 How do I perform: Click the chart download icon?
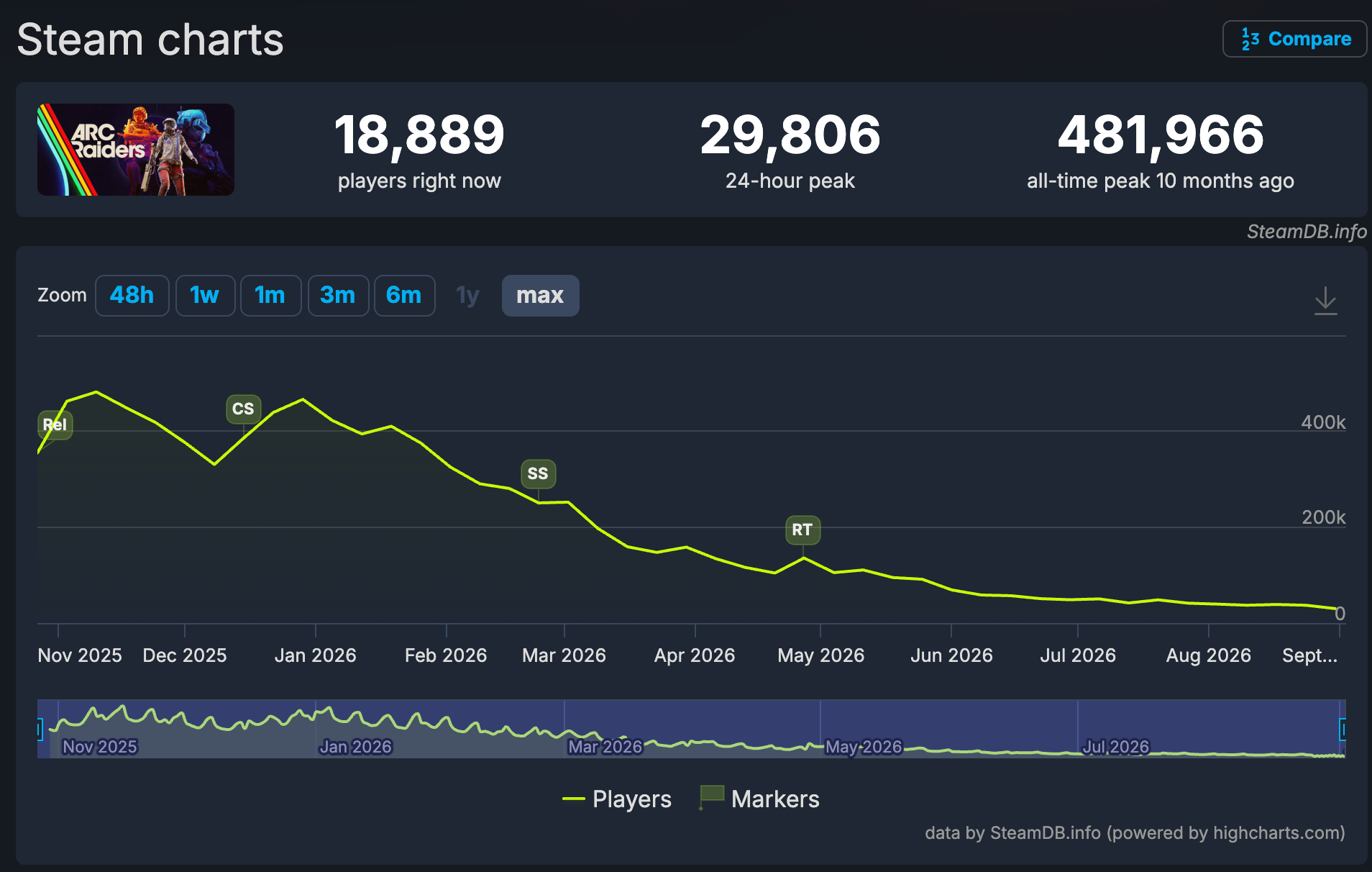[1325, 301]
